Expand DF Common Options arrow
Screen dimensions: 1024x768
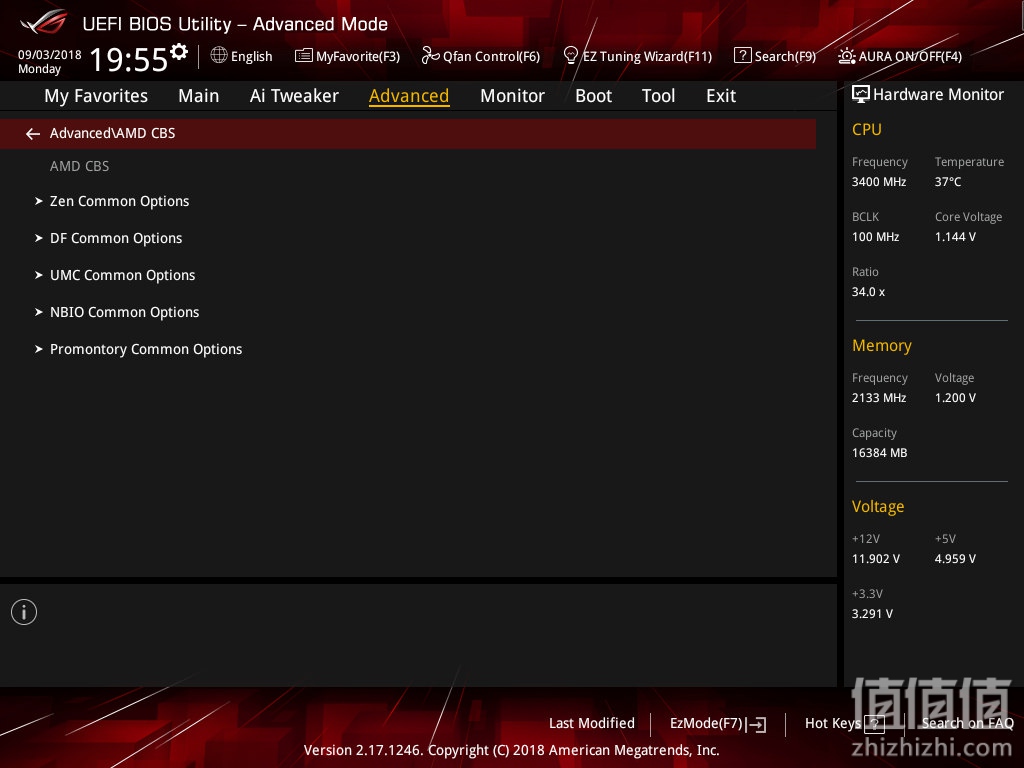point(39,238)
